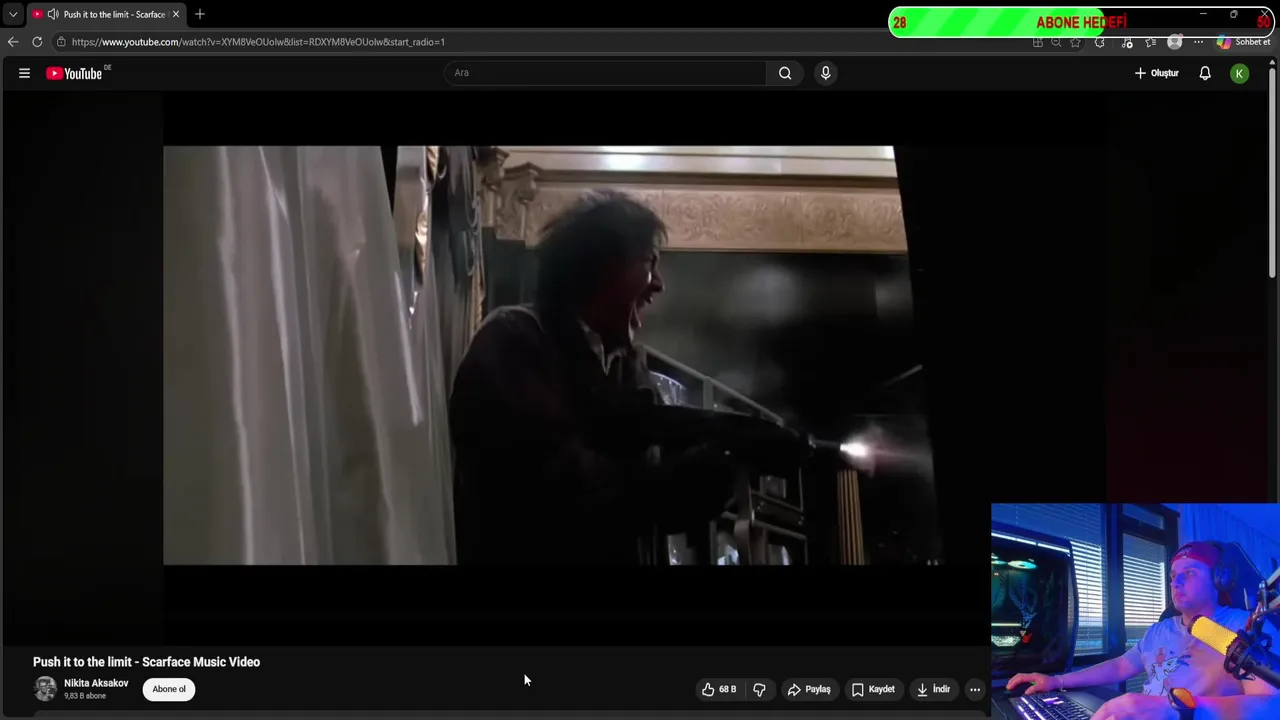Image resolution: width=1280 pixels, height=720 pixels.
Task: Open the media control music icon
Action: click(x=1127, y=42)
